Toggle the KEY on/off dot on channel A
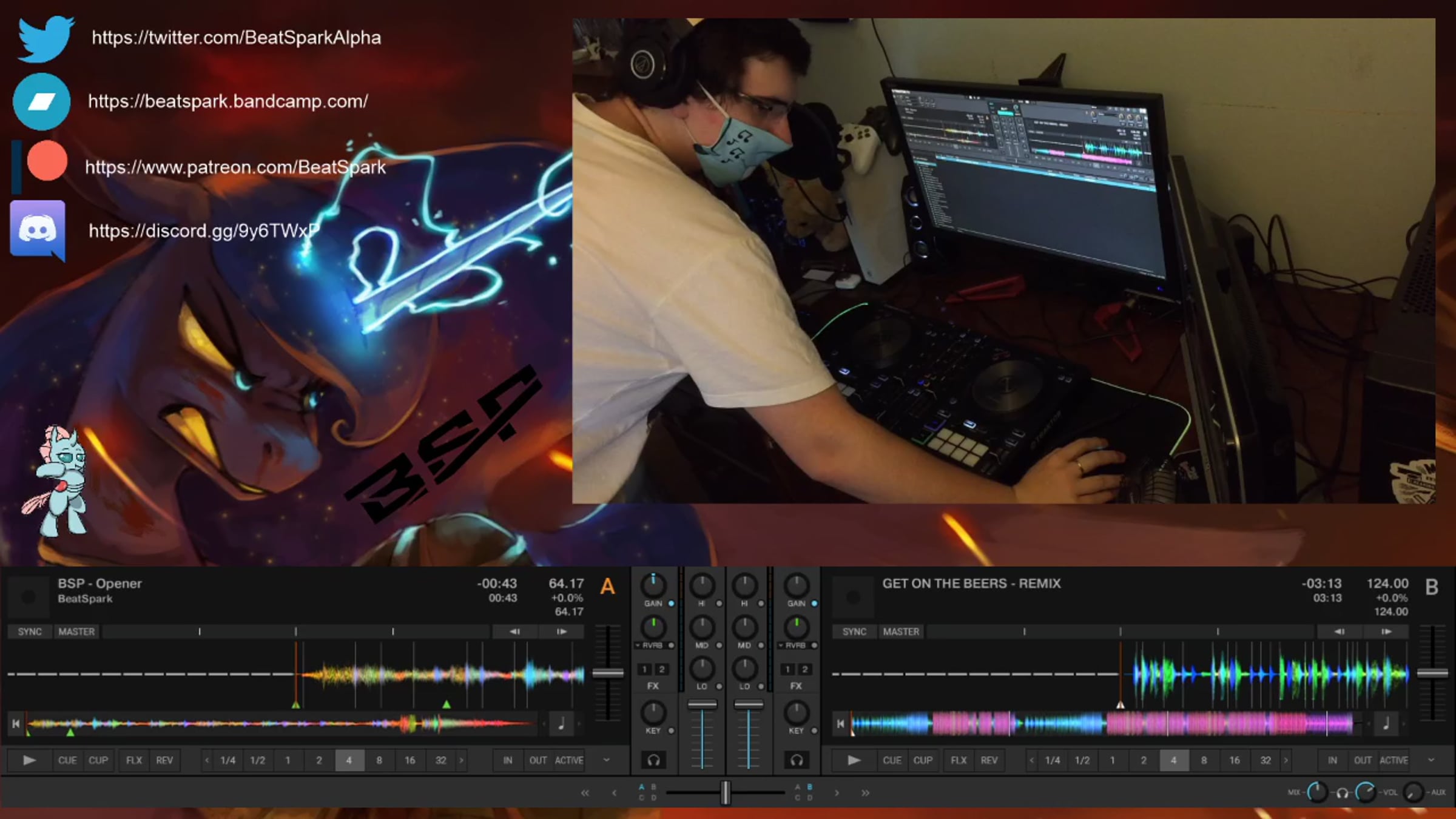This screenshot has width=1456, height=819. 671,731
